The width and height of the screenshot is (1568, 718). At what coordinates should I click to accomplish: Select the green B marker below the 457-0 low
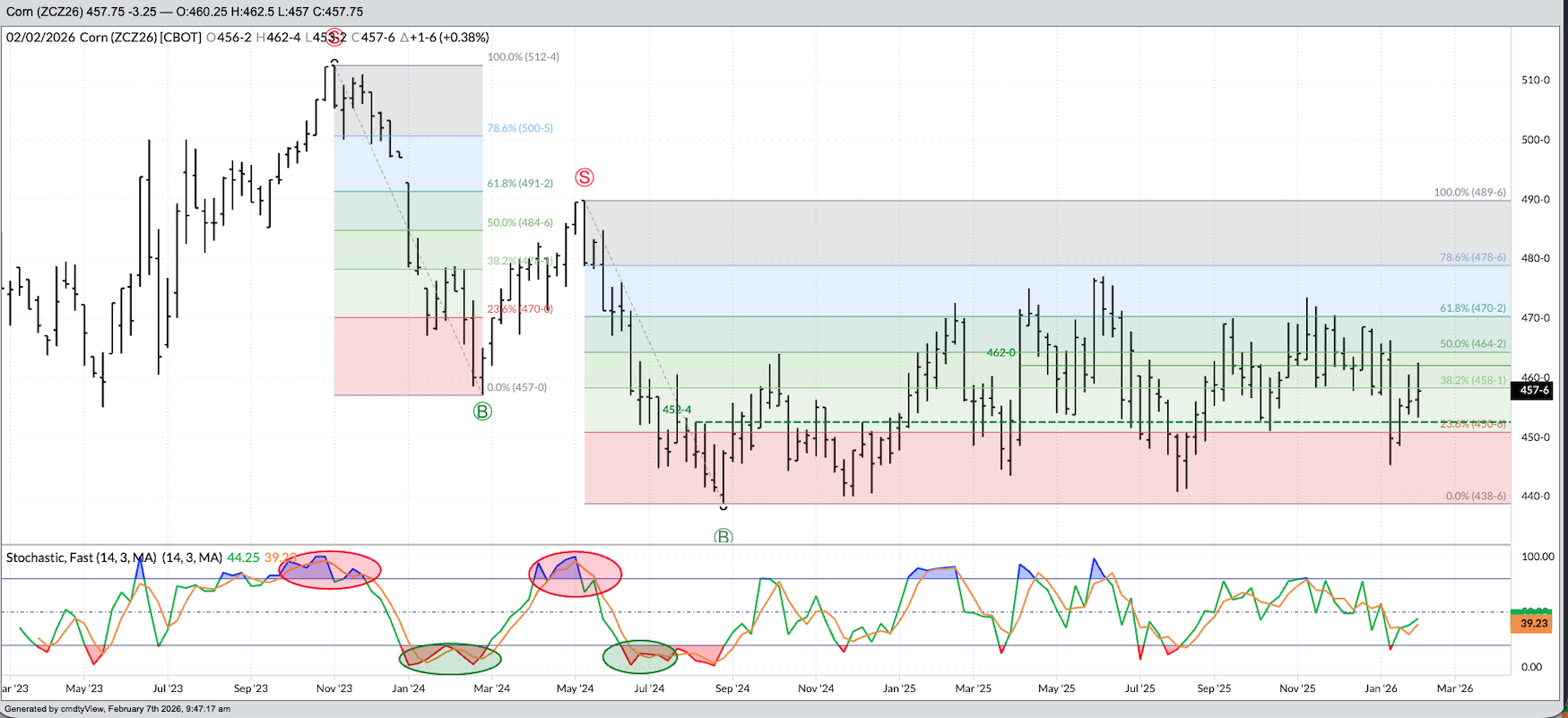[482, 411]
